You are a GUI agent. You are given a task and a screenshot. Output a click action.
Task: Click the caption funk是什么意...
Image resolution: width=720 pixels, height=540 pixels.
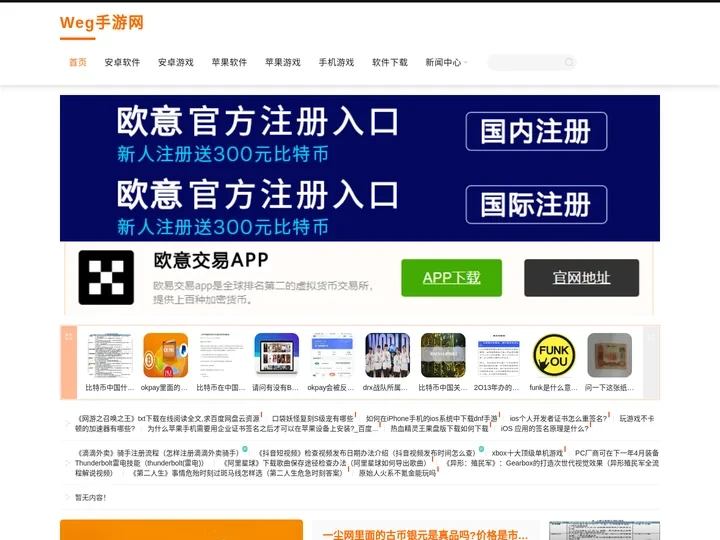[553, 388]
